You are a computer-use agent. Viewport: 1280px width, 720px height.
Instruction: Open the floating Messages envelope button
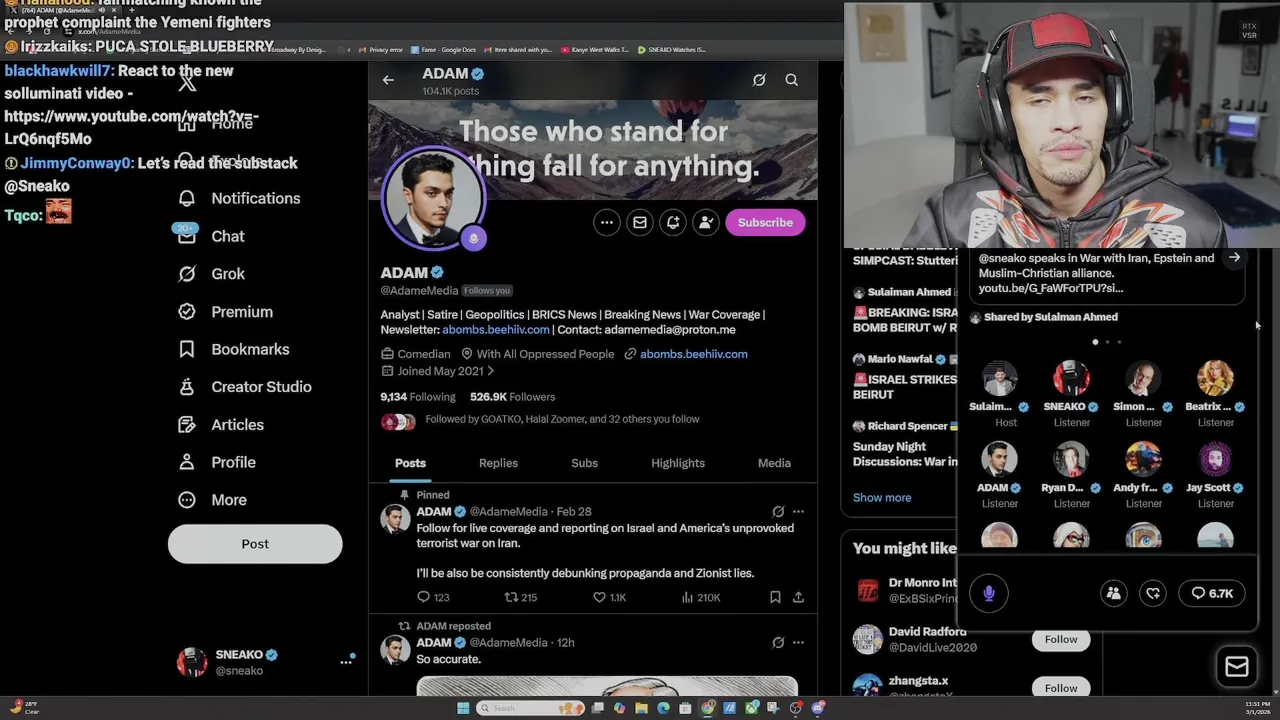1237,667
